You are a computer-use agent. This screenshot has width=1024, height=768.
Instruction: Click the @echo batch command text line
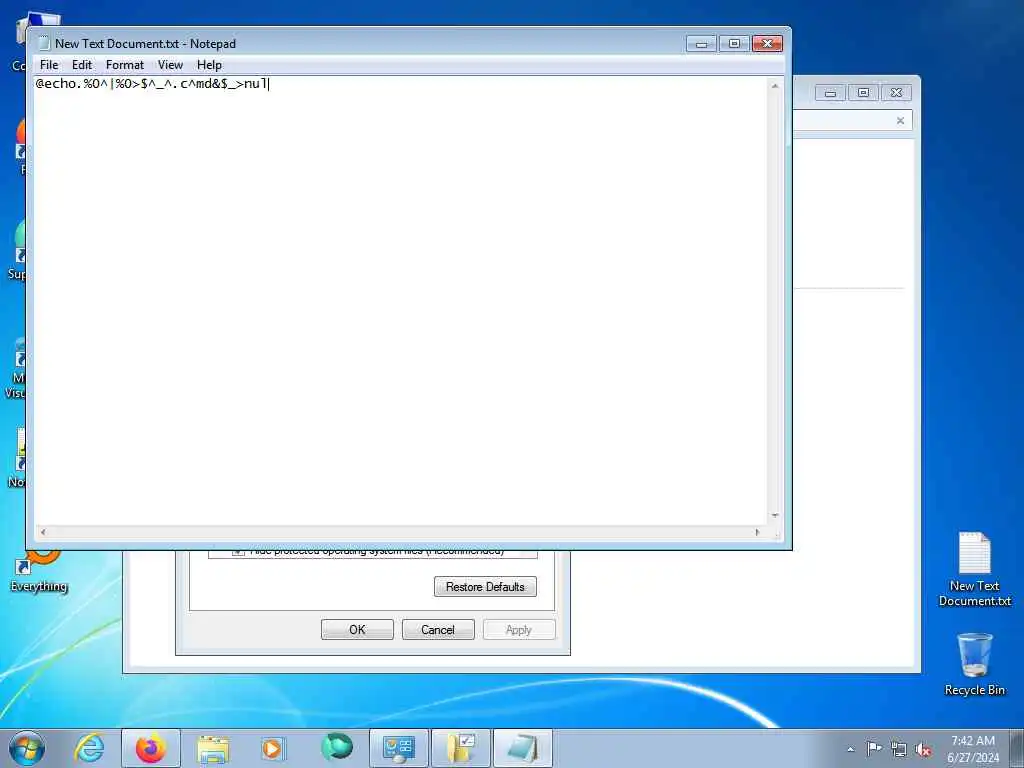[152, 84]
